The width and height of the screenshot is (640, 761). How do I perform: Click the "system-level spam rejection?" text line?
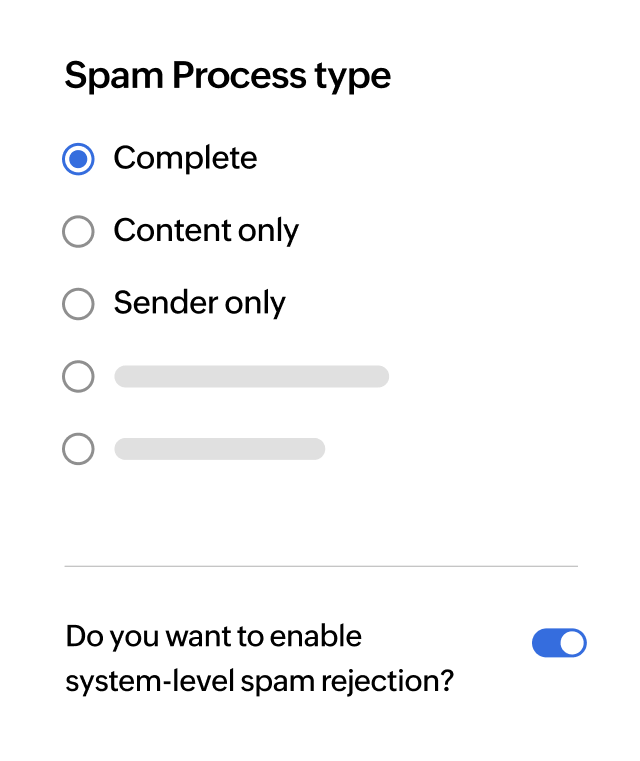tap(259, 682)
